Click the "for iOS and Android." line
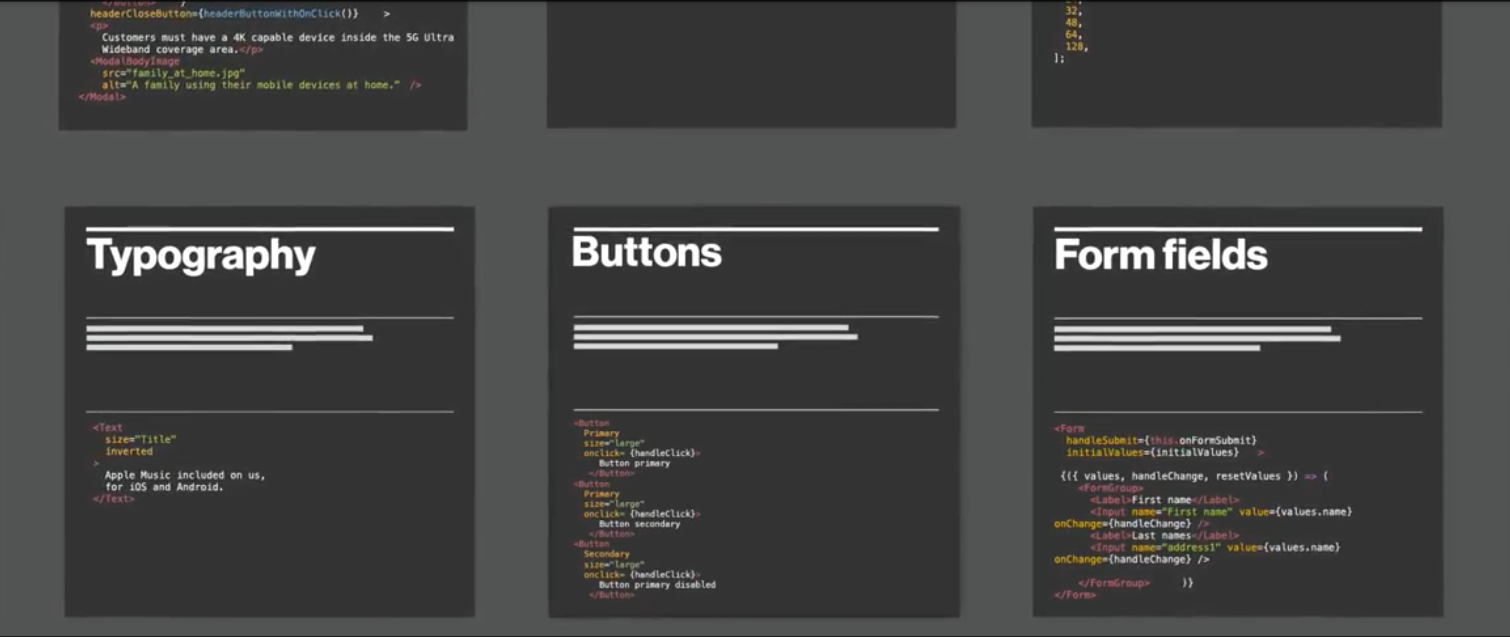 coord(164,487)
